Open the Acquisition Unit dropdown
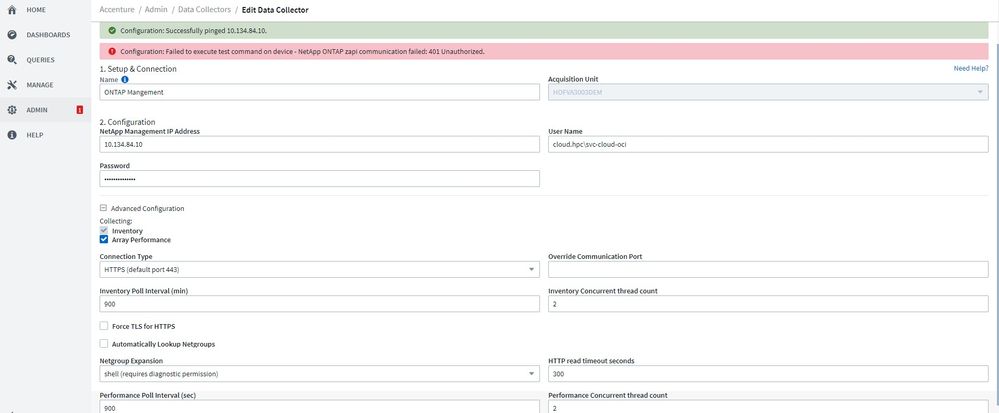This screenshot has width=999, height=413. (768, 92)
